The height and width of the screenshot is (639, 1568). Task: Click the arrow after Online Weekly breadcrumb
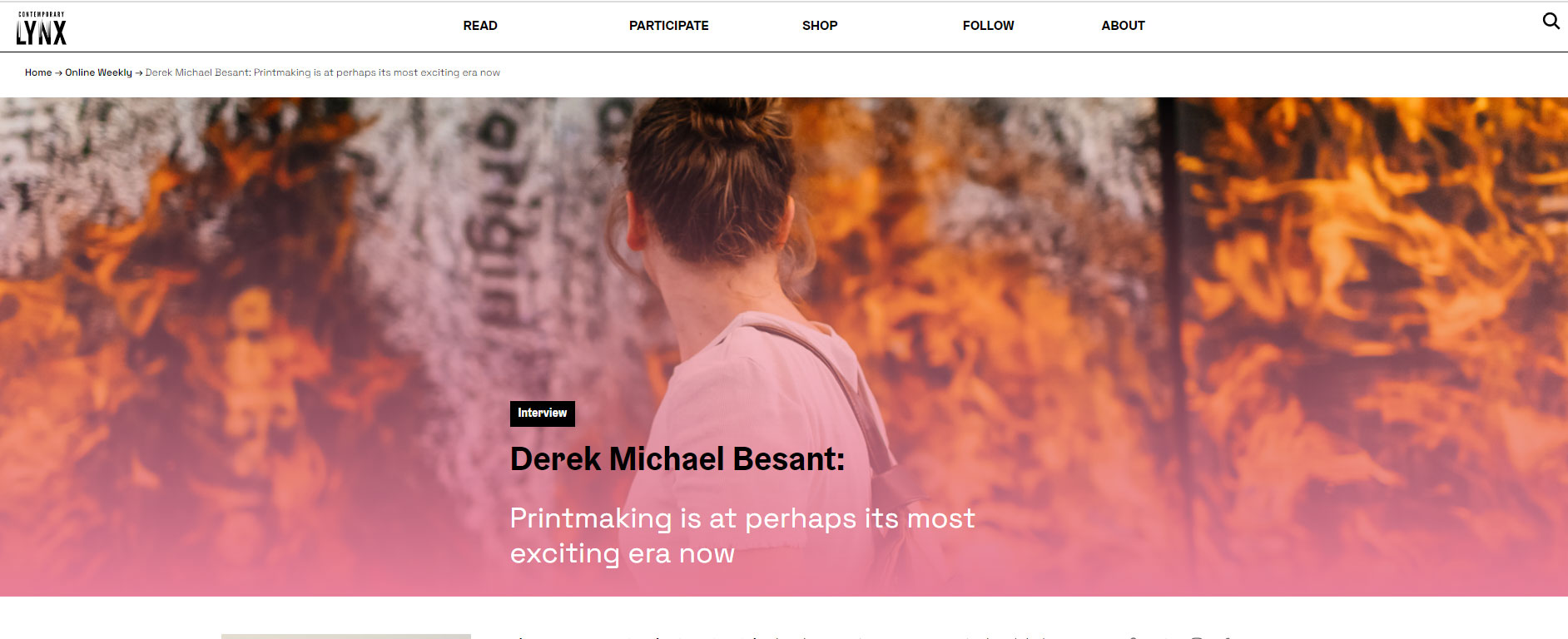139,73
